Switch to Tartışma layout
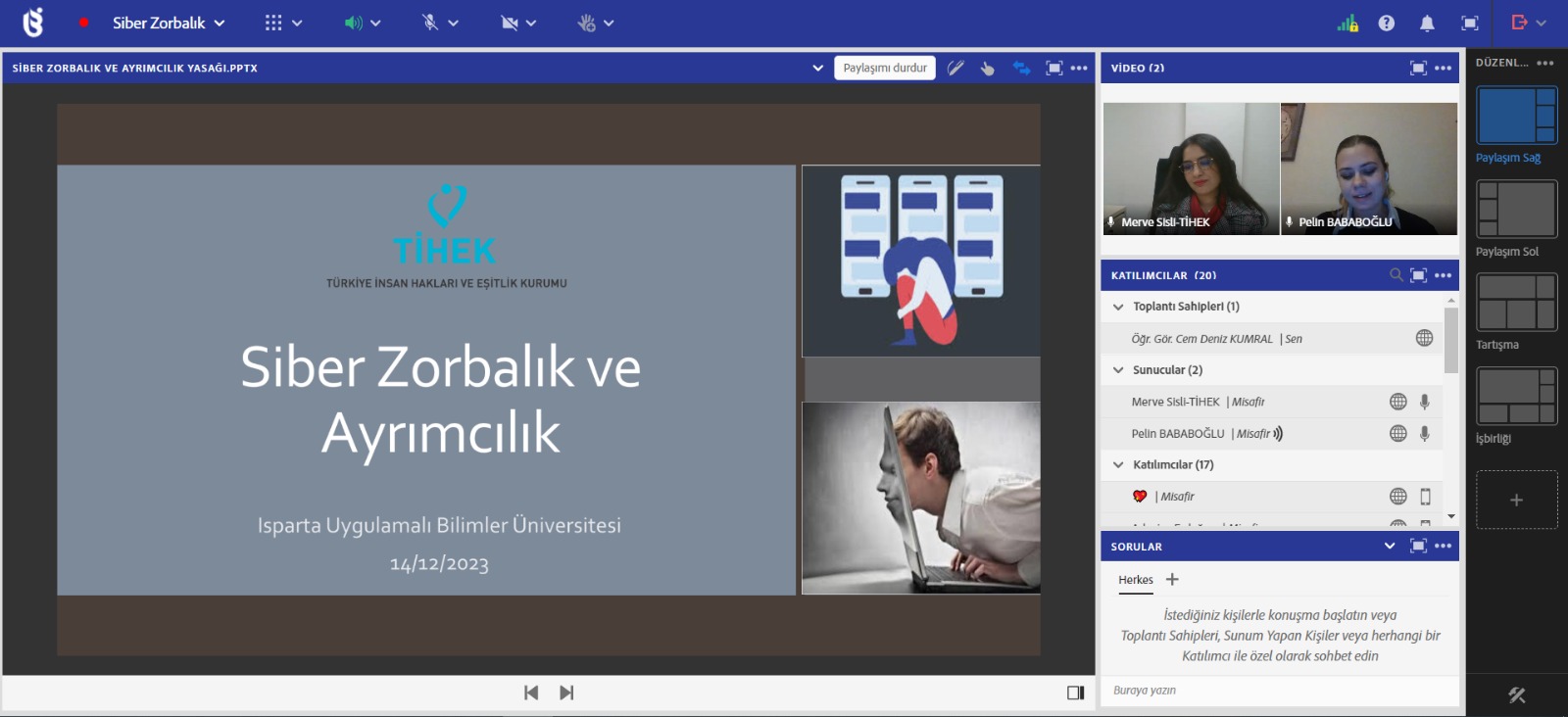The height and width of the screenshot is (717, 1568). [x=1516, y=303]
